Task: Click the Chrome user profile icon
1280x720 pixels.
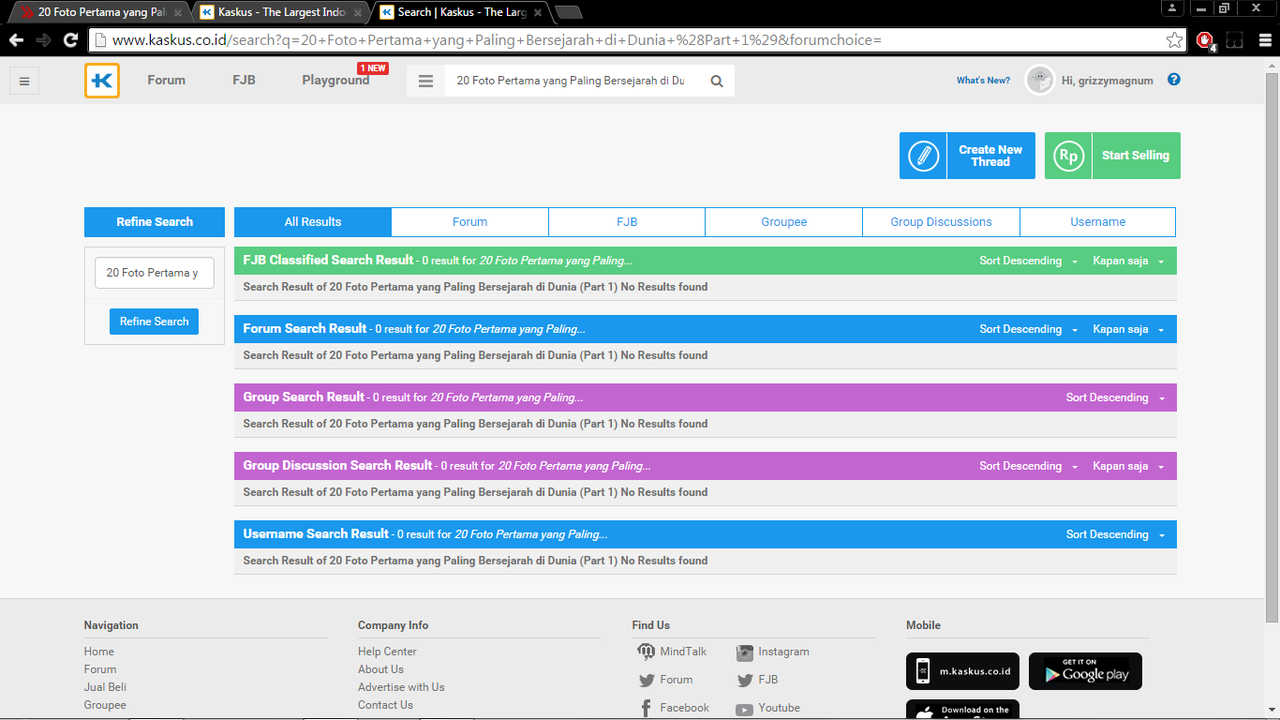Action: pos(1170,8)
